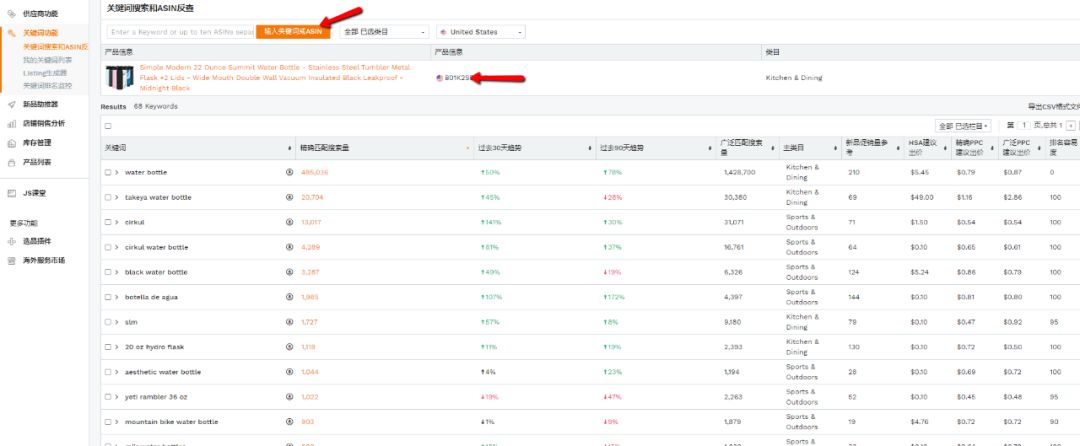Viewport: 1080px width, 446px height.
Task: Click the 产品列表 icon in sidebar
Action: point(11,162)
